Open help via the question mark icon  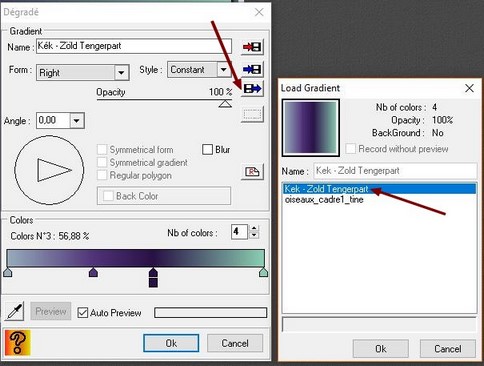17,343
